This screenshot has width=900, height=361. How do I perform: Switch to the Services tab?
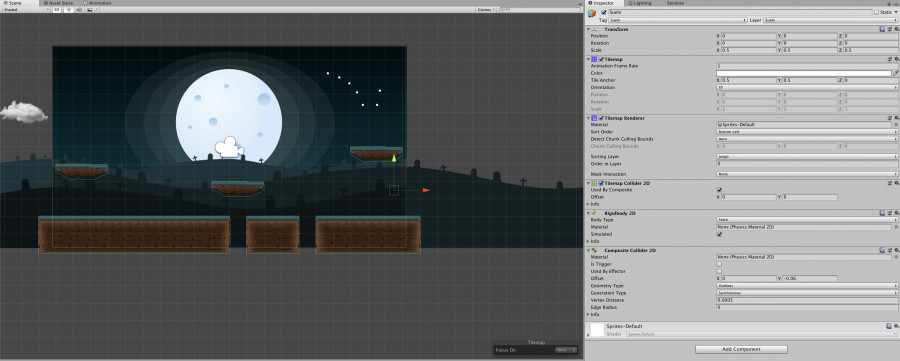click(x=675, y=3)
